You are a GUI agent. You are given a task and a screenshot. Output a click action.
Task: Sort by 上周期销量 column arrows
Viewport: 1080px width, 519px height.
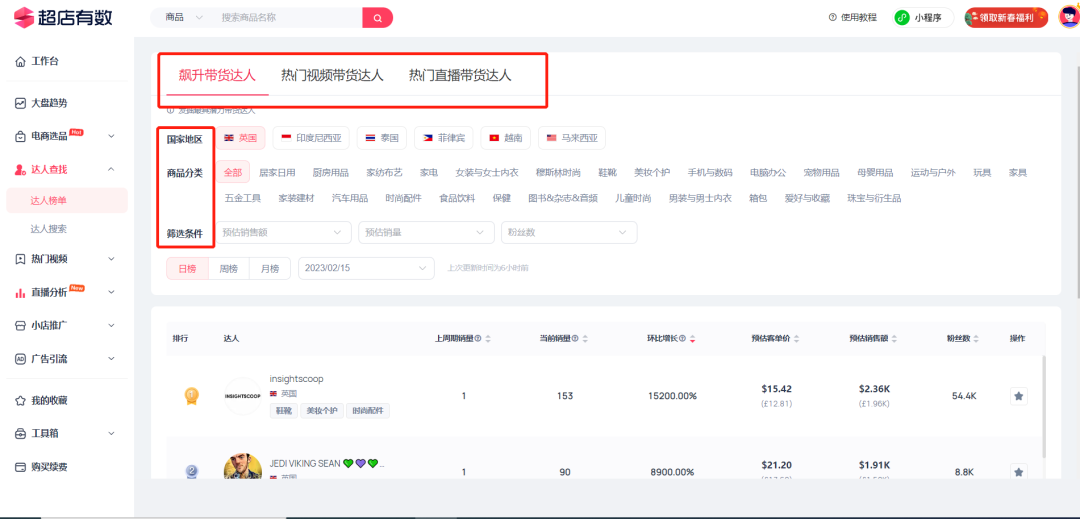(x=488, y=339)
